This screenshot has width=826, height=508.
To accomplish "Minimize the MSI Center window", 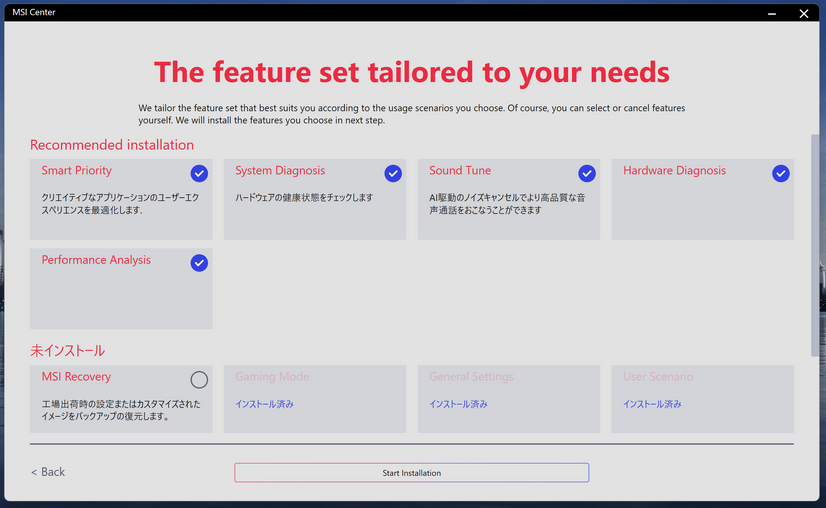I will (772, 13).
